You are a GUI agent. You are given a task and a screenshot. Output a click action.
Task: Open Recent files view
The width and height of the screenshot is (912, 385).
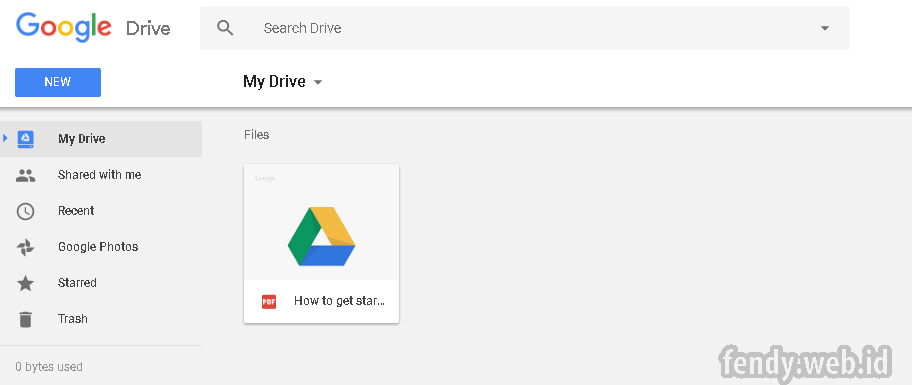pos(76,211)
